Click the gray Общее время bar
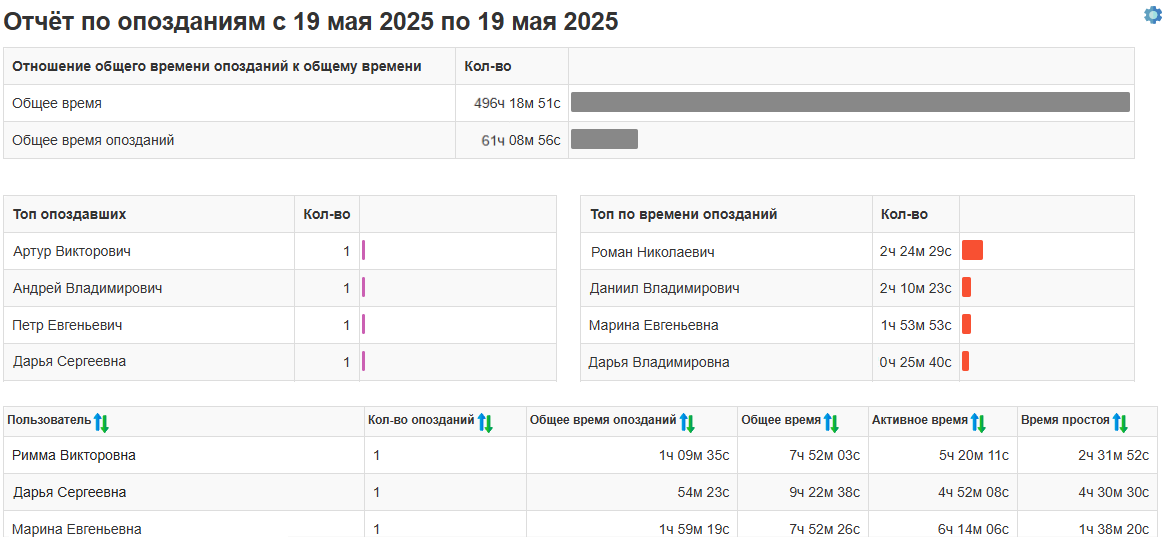Image resolution: width=1167 pixels, height=537 pixels. point(850,102)
